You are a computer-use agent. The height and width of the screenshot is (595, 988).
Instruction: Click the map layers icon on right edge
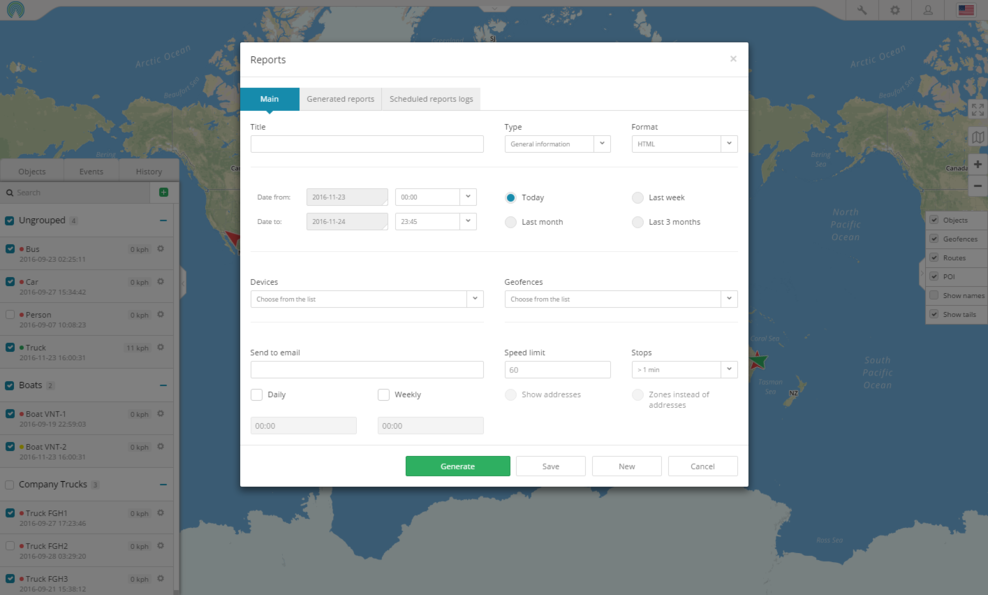pyautogui.click(x=977, y=137)
